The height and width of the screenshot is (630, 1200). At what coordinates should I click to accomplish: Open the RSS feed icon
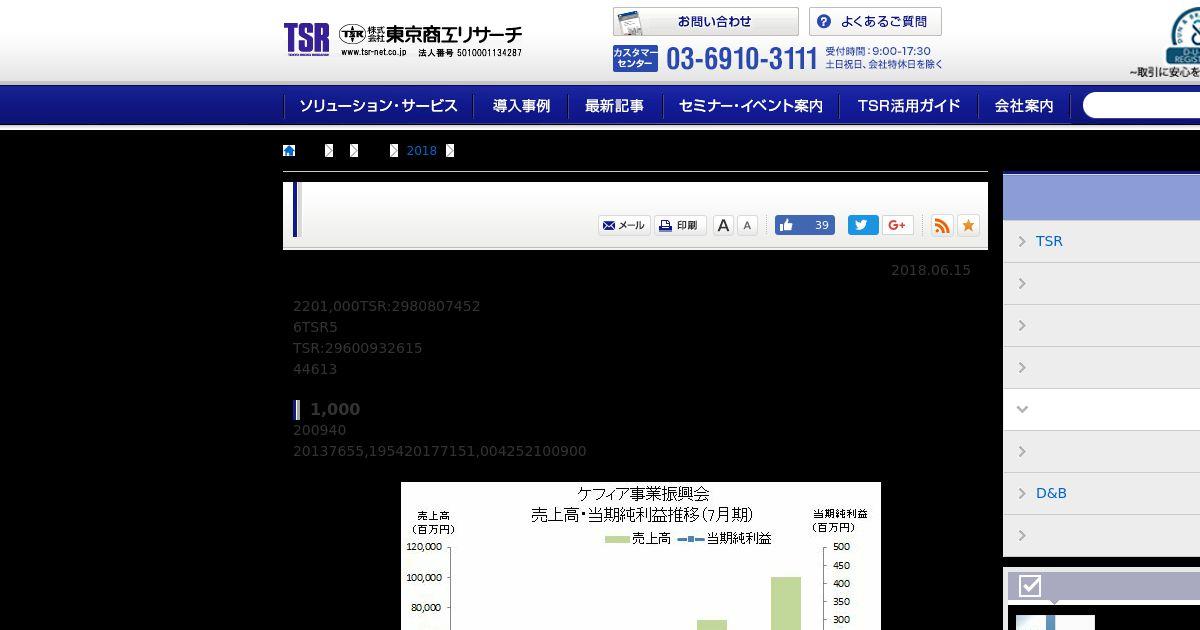[942, 225]
